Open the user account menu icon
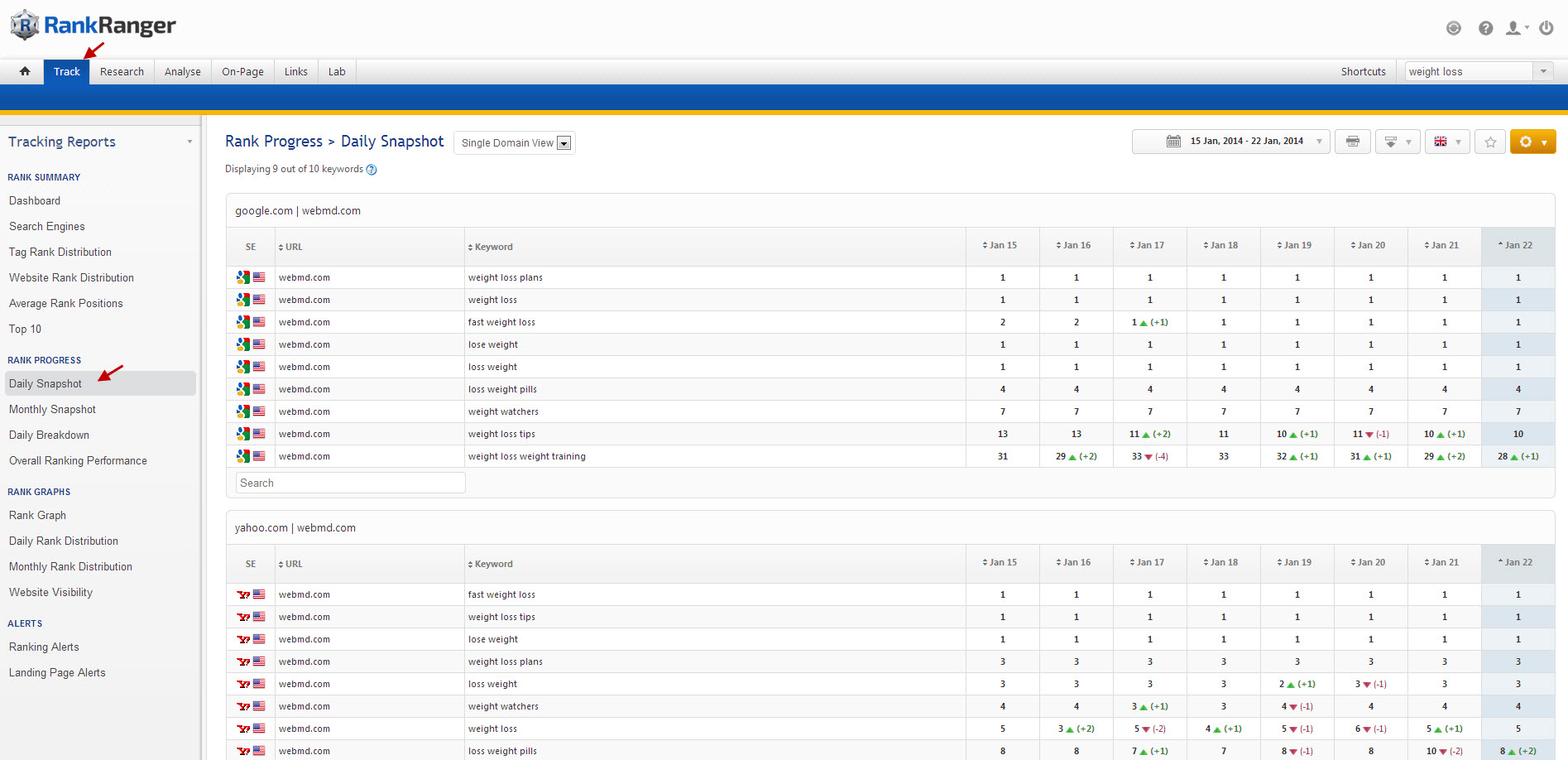Screen dimensions: 1568x760 [x=1515, y=28]
